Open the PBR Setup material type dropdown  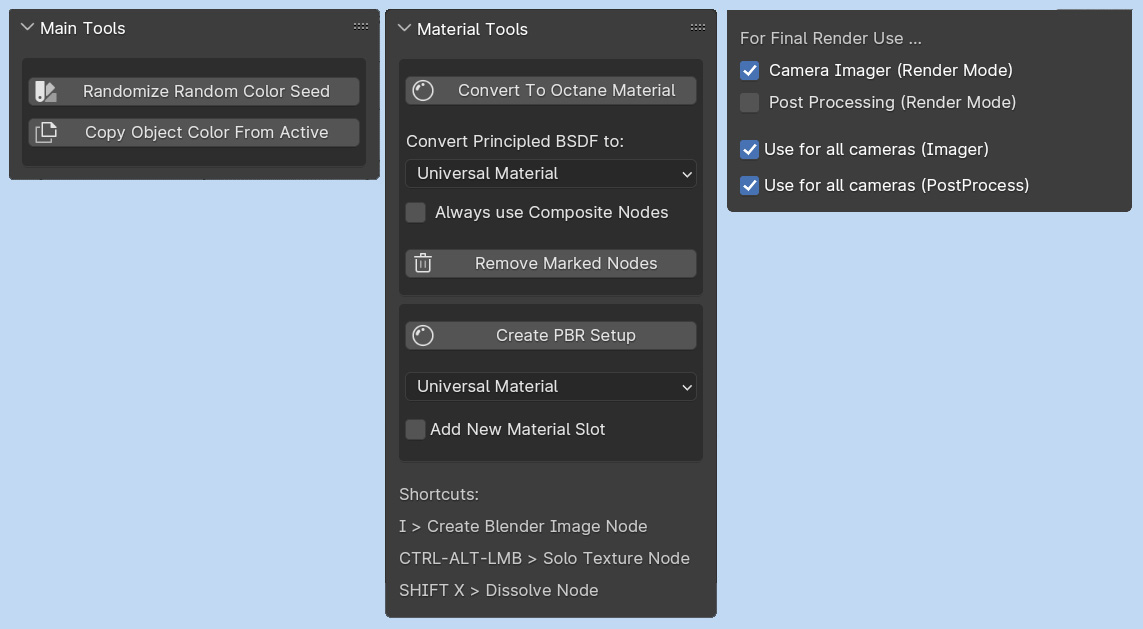551,387
